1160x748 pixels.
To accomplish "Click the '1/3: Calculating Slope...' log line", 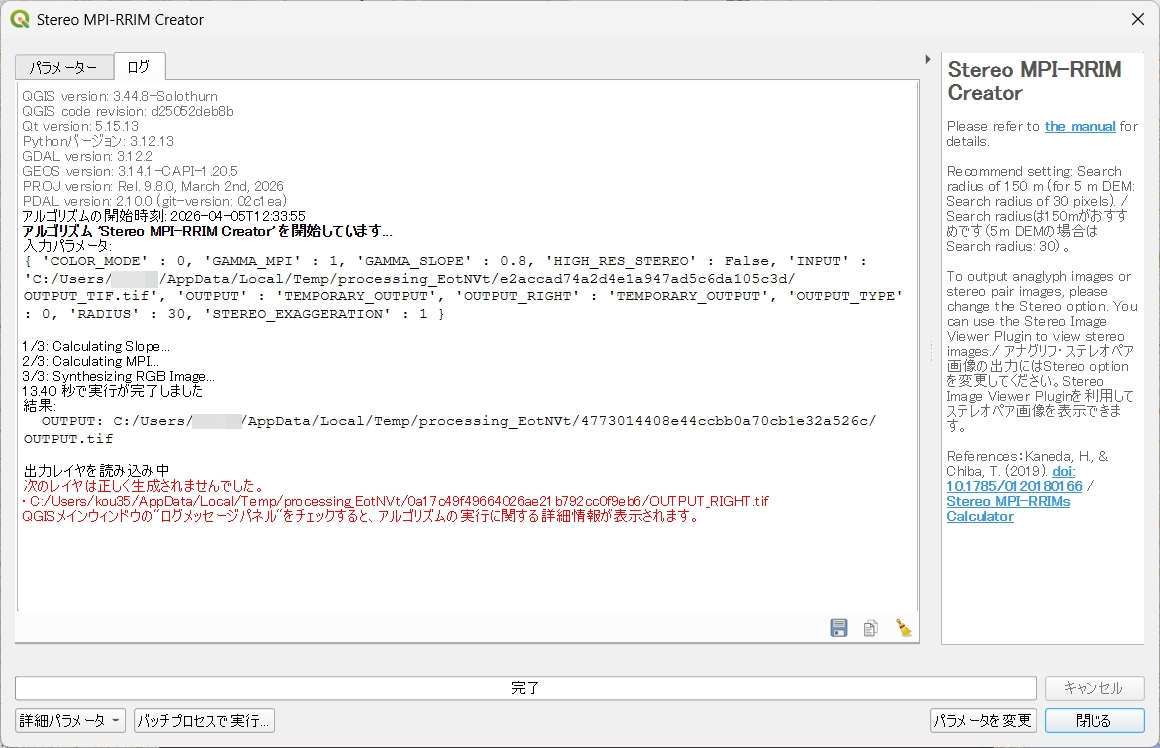I will coord(96,346).
